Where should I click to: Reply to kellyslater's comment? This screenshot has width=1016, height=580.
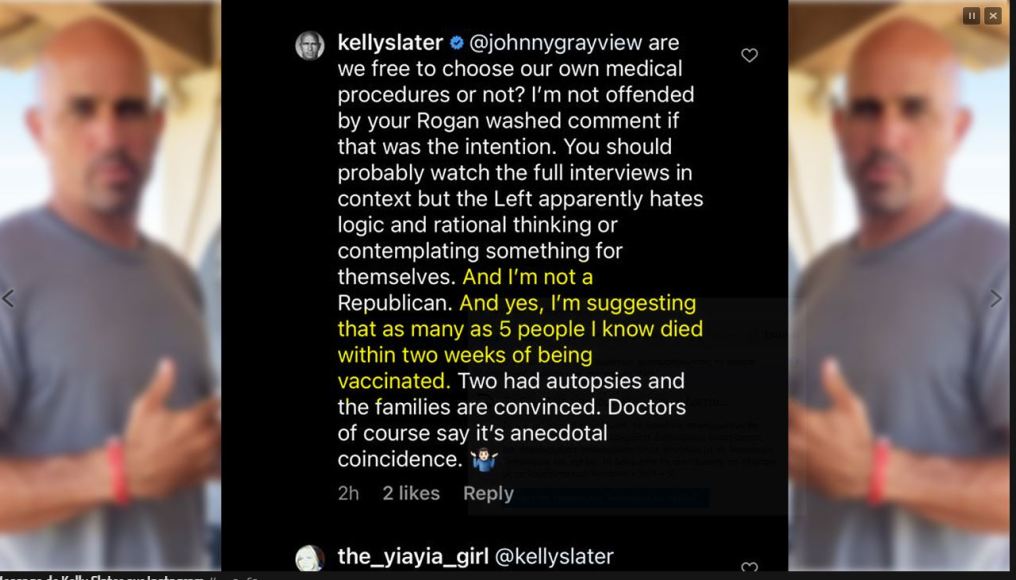pyautogui.click(x=488, y=493)
